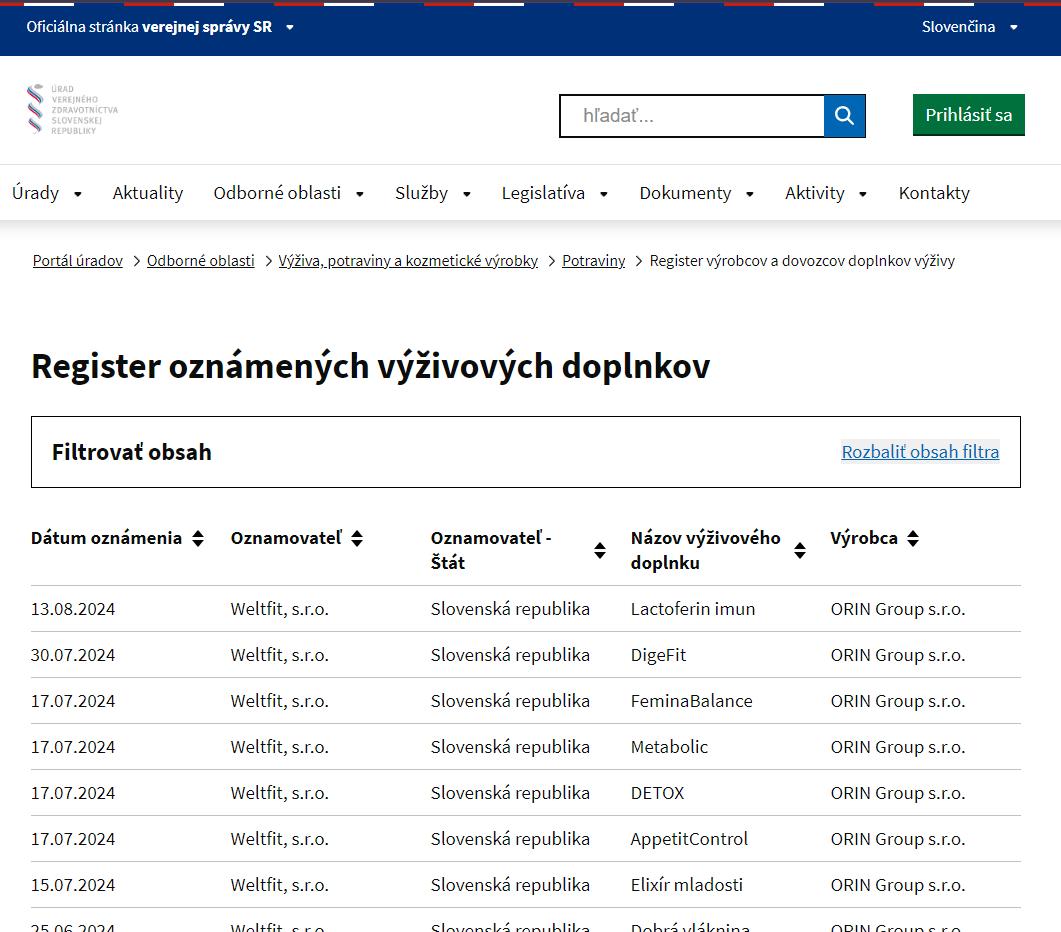Click the magnifying glass search icon
The image size is (1061, 932).
(x=844, y=116)
